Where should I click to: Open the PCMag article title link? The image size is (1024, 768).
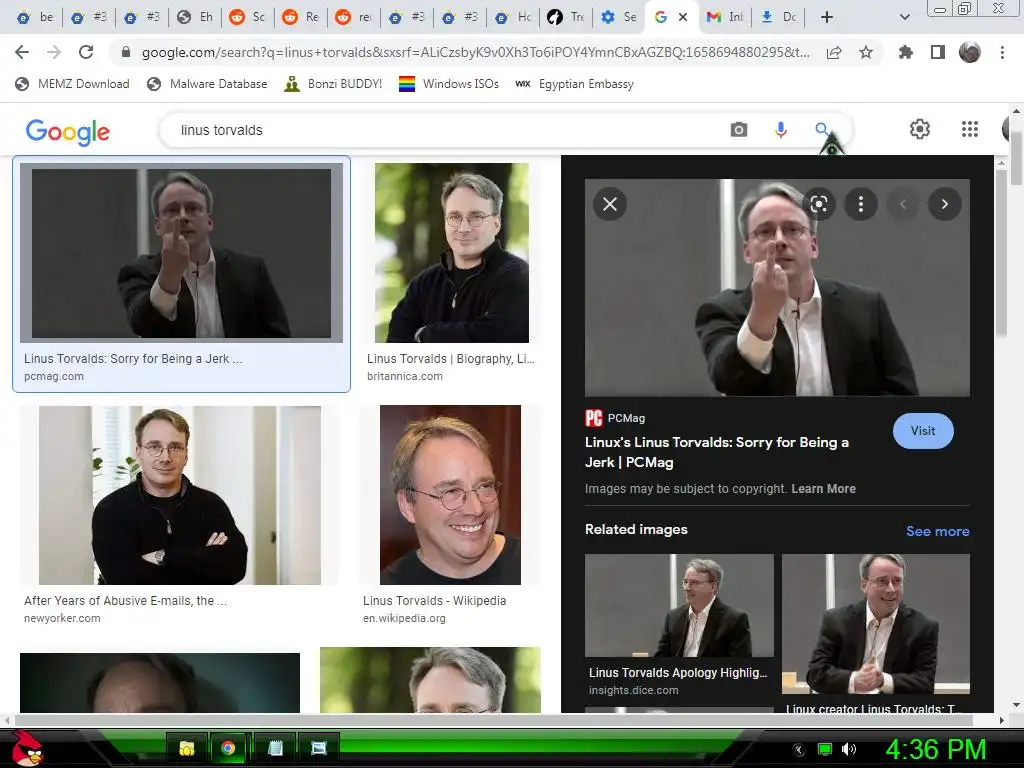[x=716, y=452]
